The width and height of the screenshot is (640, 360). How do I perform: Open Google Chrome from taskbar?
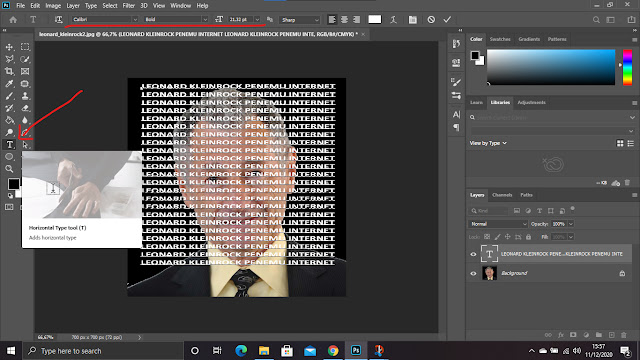point(333,351)
